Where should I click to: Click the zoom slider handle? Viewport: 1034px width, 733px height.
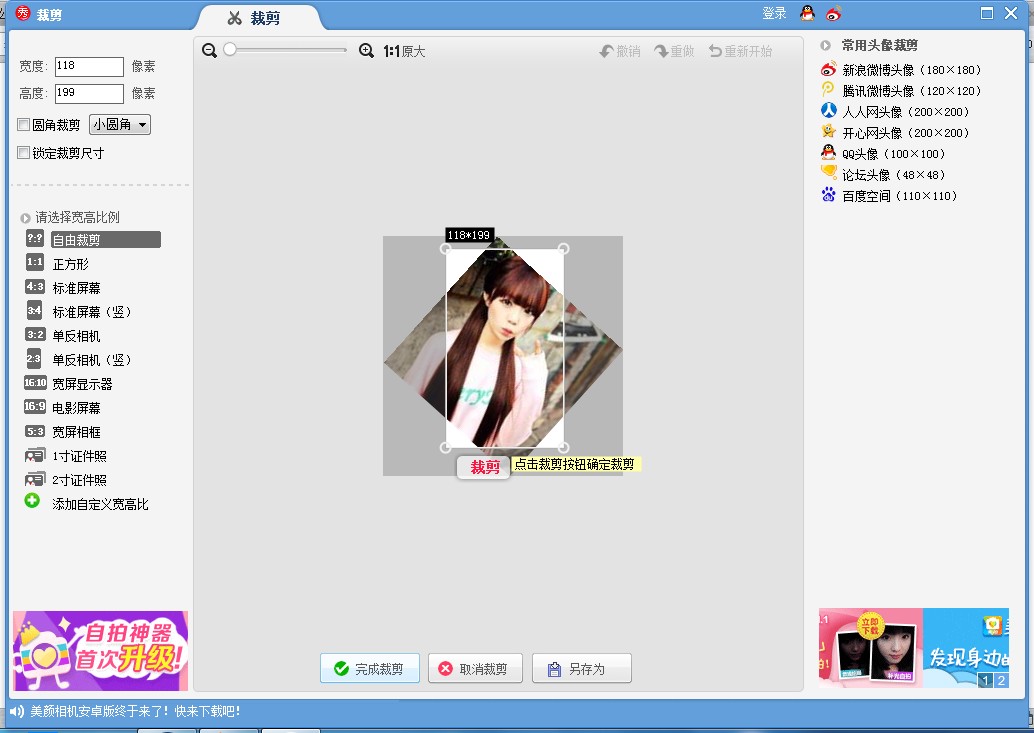pos(230,50)
